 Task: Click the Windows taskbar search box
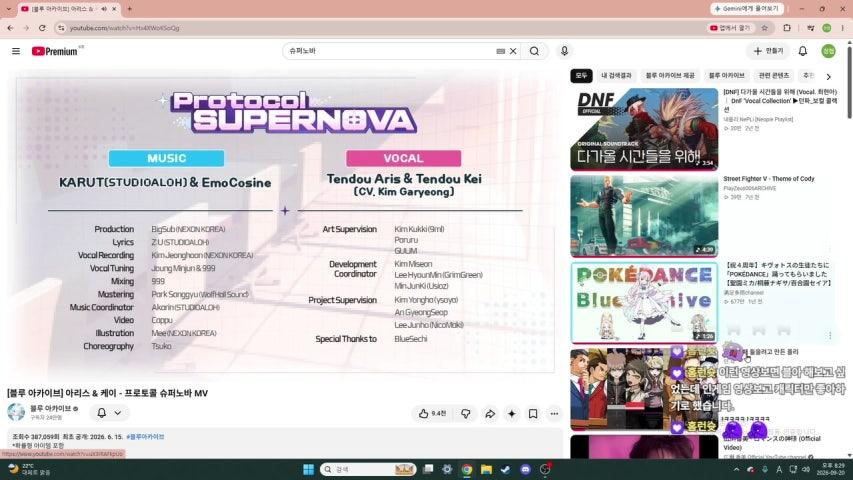pos(368,469)
